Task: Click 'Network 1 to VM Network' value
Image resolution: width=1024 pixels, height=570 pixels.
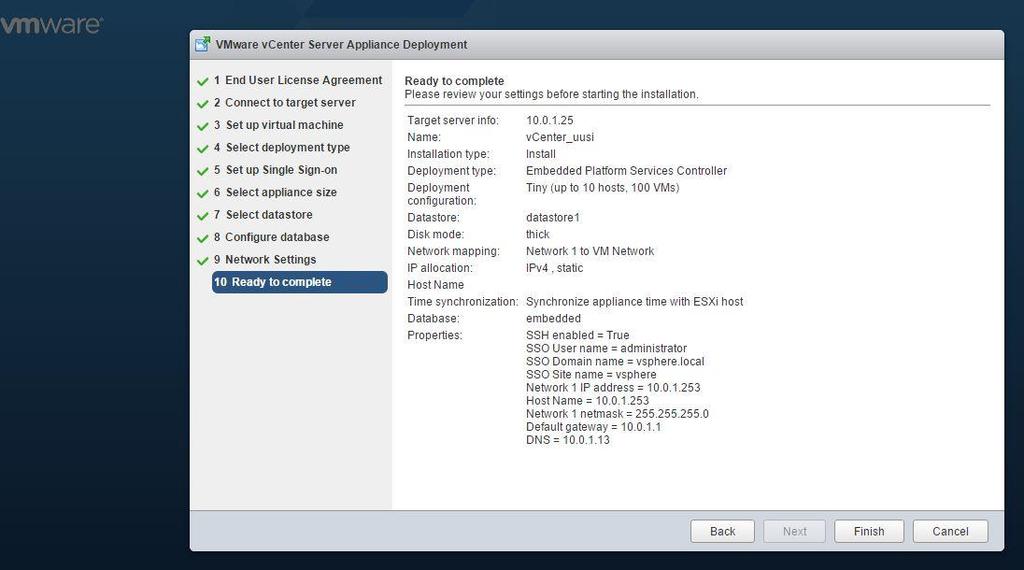Action: pyautogui.click(x=590, y=251)
